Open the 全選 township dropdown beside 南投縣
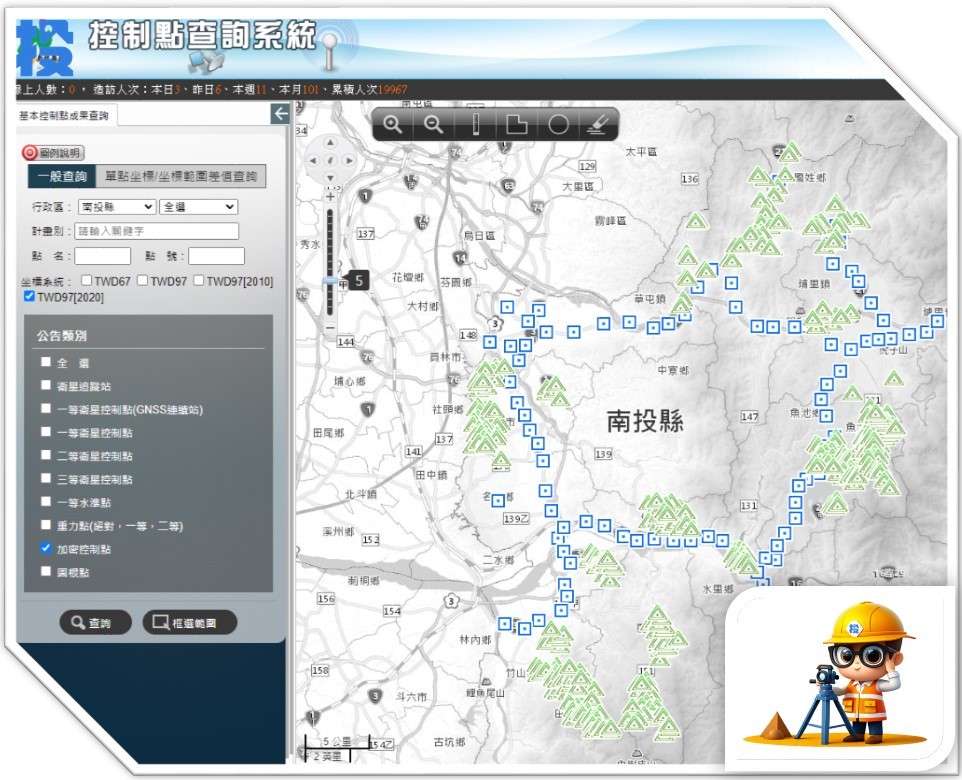This screenshot has height=780, width=962. click(198, 207)
